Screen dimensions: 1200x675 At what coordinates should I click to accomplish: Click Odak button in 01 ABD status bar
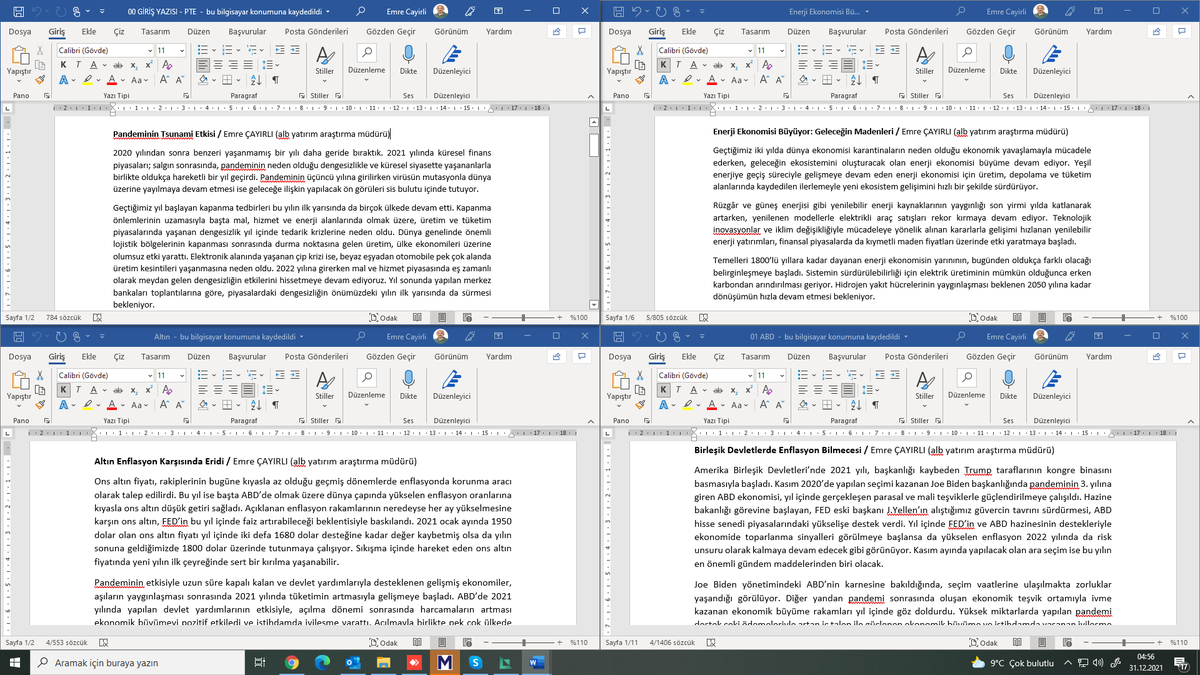pos(983,642)
